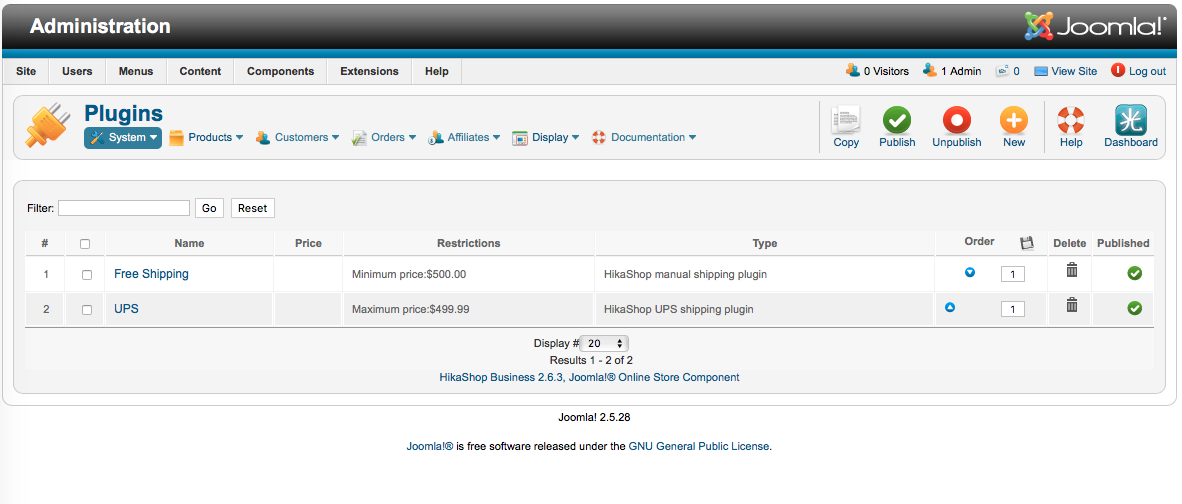Image resolution: width=1182 pixels, height=504 pixels.
Task: Delete Free Shipping with trash icon
Action: tap(1072, 270)
